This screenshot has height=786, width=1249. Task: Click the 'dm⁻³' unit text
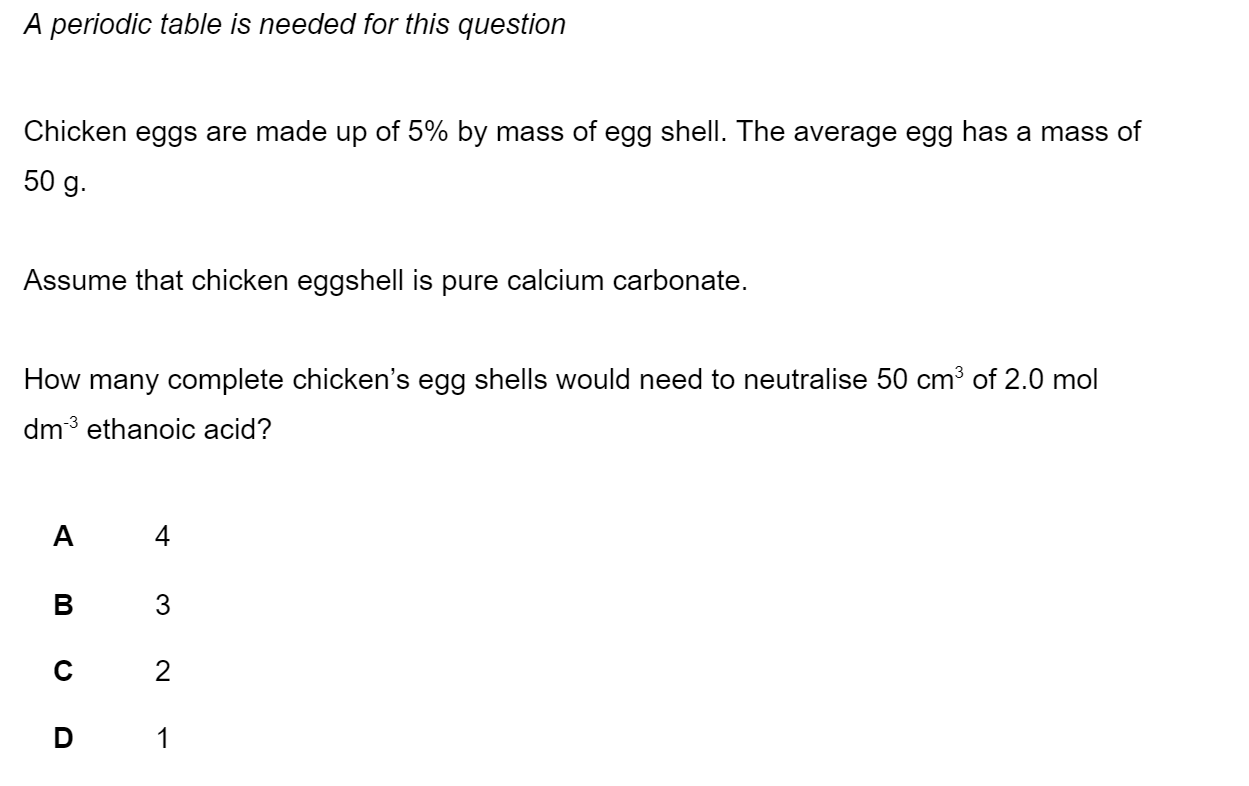(52, 430)
